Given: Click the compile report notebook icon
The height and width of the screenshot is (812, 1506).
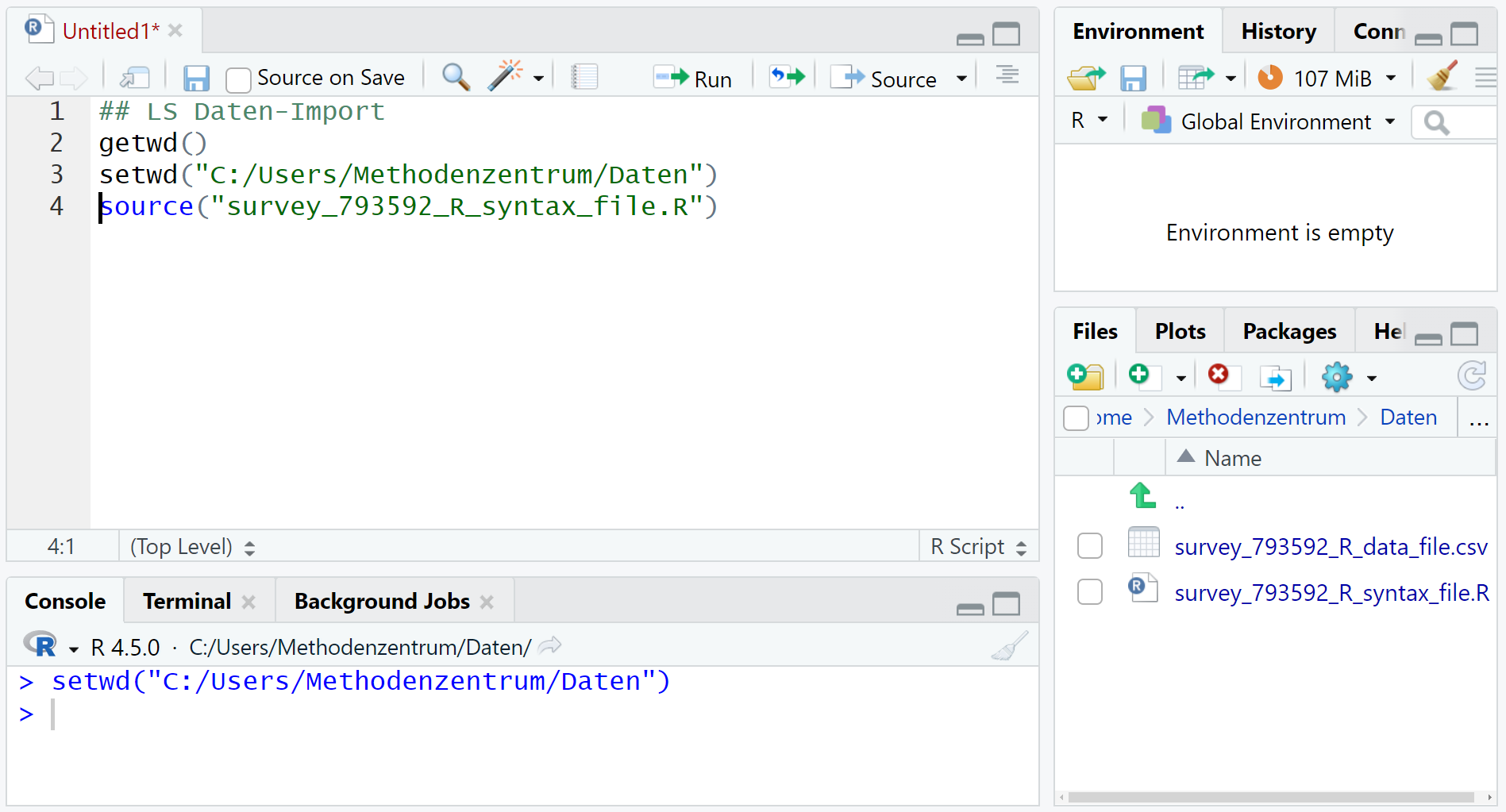Looking at the screenshot, I should click(584, 77).
